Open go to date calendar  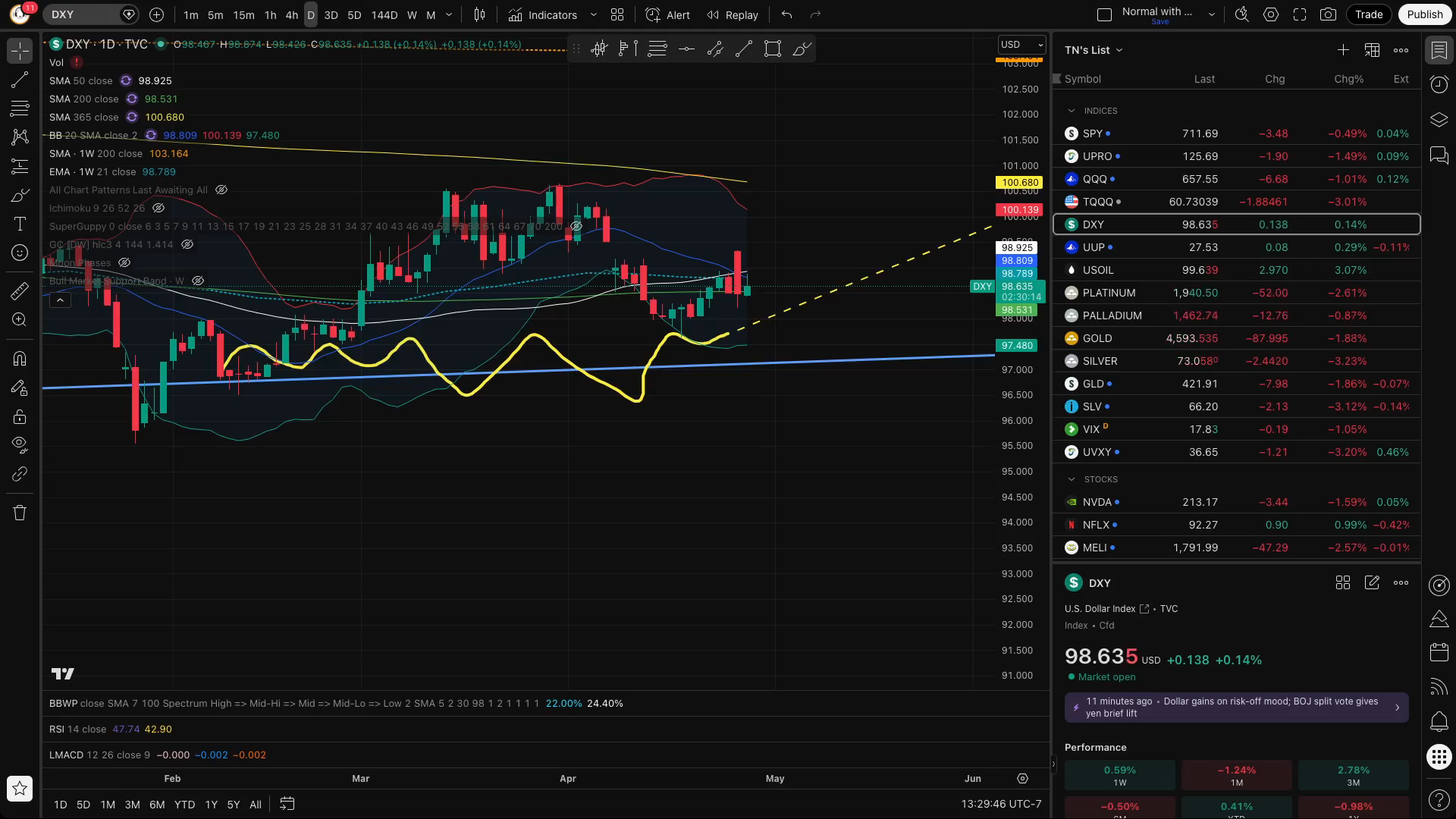[x=287, y=804]
